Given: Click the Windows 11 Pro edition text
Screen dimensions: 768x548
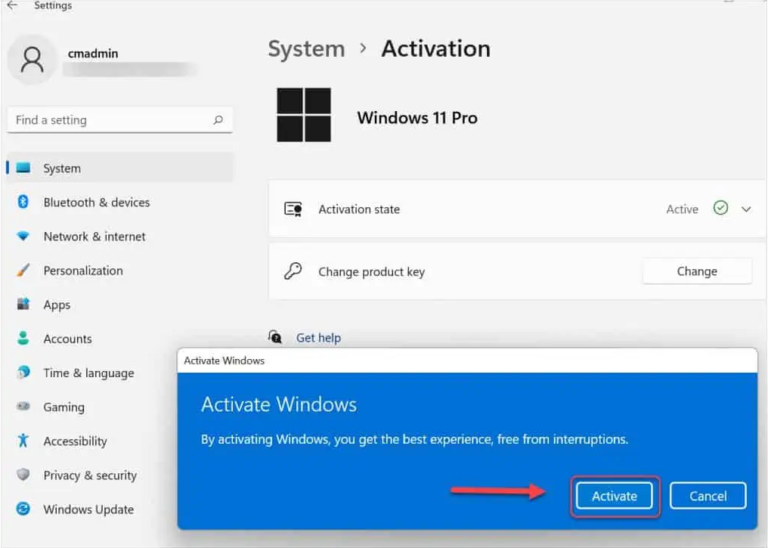Looking at the screenshot, I should point(417,118).
